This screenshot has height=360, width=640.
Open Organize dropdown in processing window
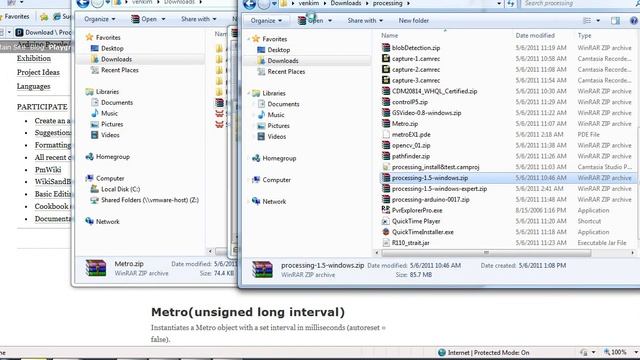[x=267, y=20]
